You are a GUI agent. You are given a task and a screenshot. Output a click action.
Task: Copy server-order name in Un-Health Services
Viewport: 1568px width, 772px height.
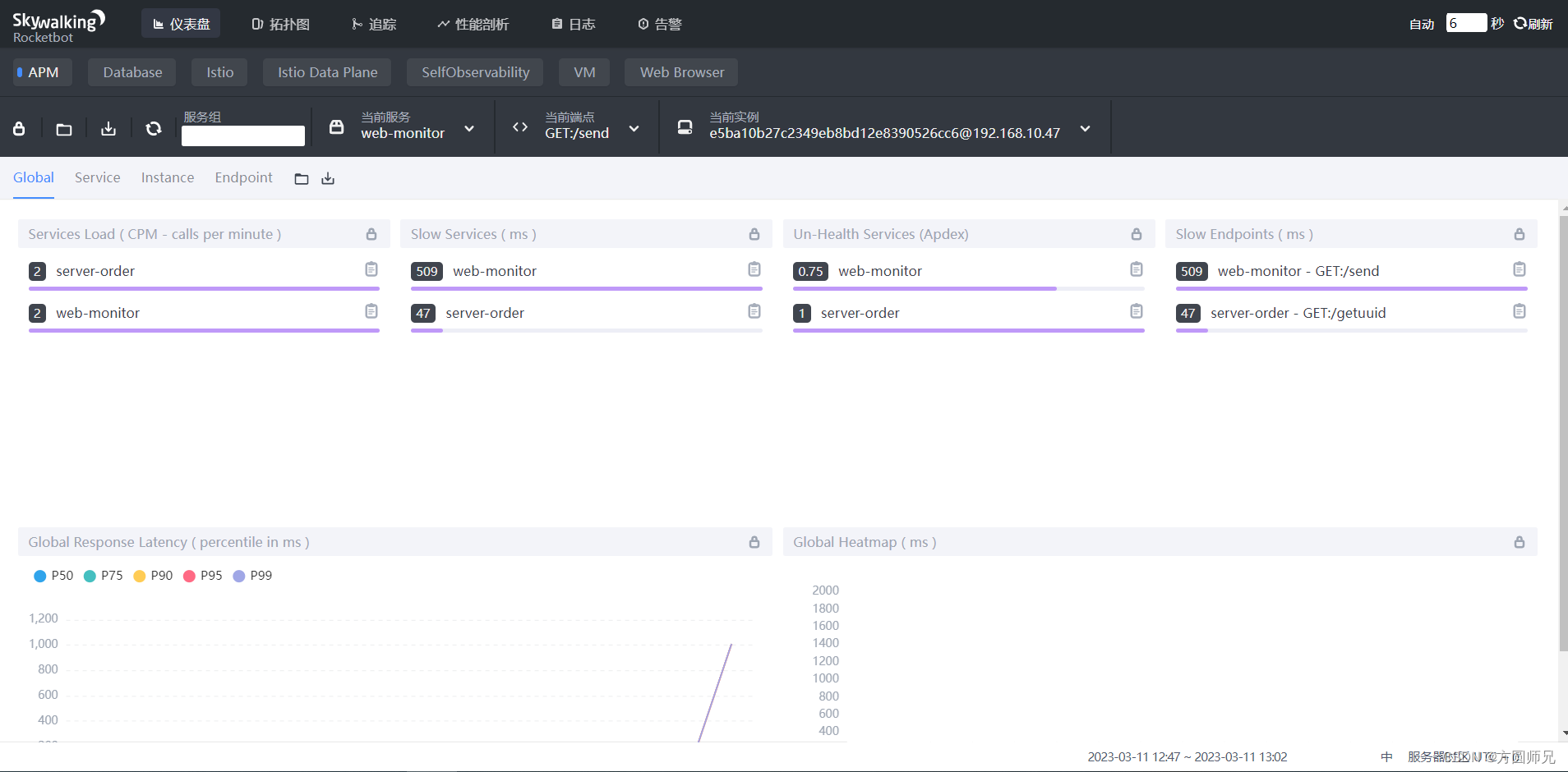(1137, 311)
